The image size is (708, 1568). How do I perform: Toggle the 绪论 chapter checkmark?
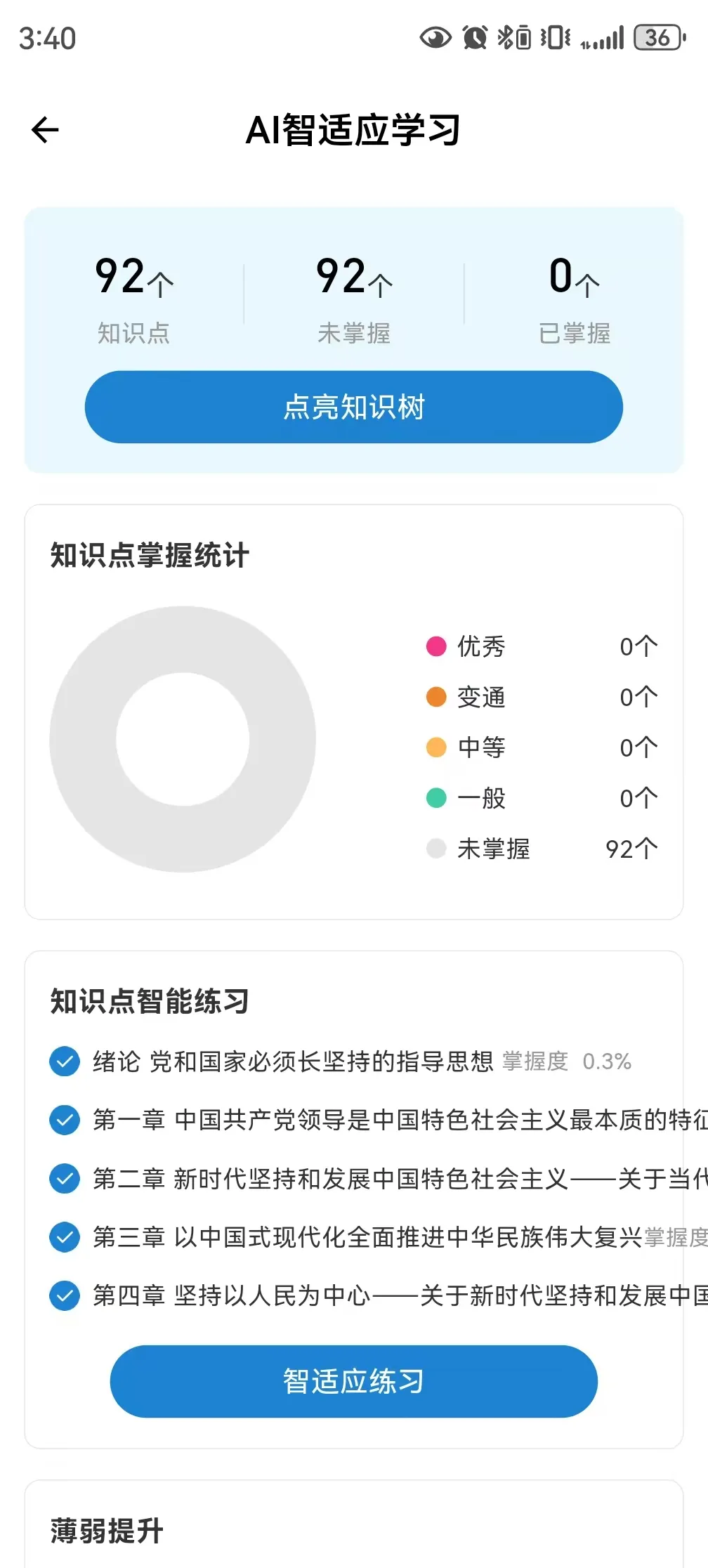coord(65,1061)
